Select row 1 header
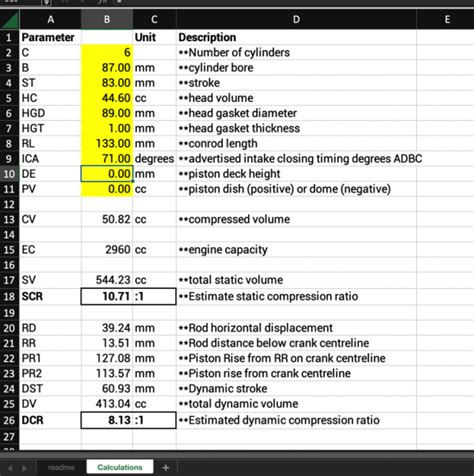This screenshot has height=476, width=474. [9, 37]
